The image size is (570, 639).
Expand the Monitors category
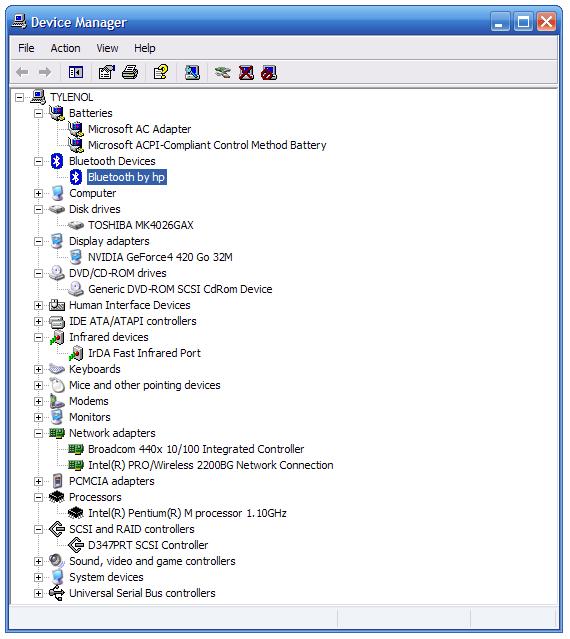(38, 417)
